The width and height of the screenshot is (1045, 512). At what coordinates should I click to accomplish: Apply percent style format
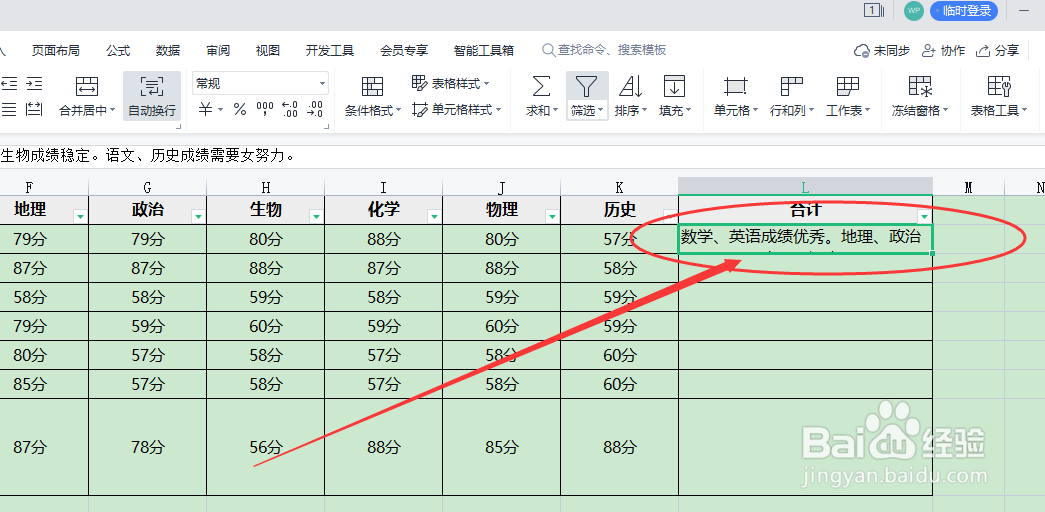240,109
